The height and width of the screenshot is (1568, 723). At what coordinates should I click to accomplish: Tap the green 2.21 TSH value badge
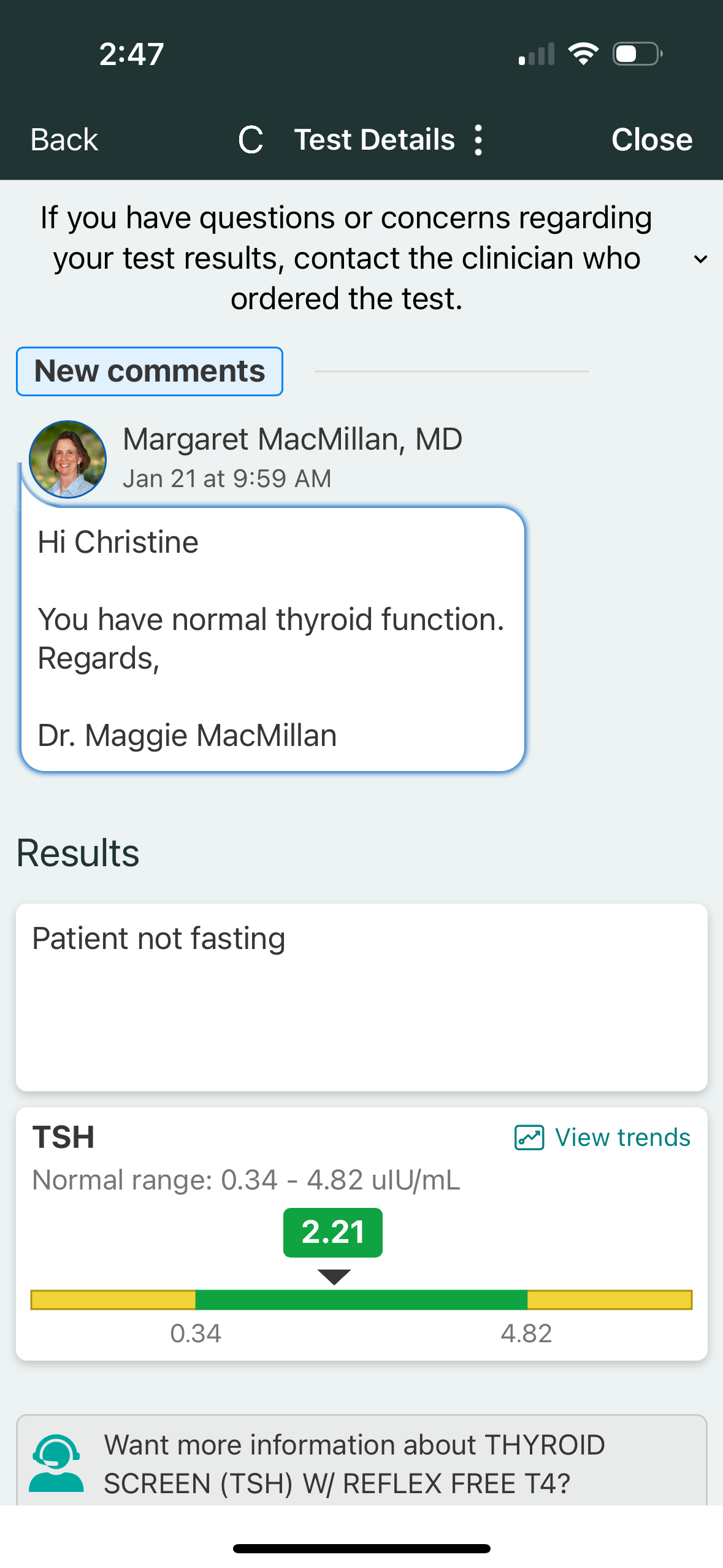(333, 1232)
